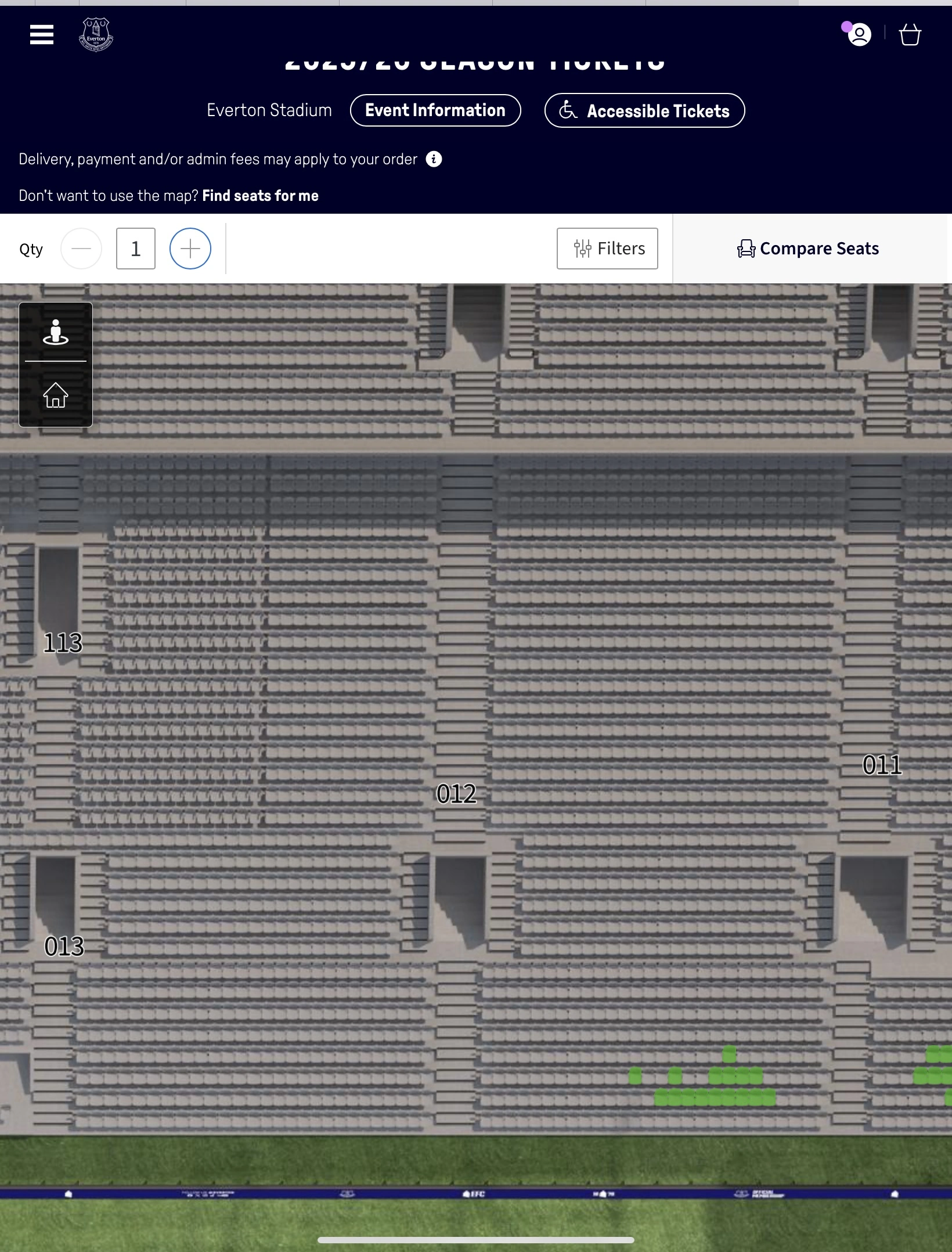Select block 012 label on map
This screenshot has width=952, height=1252.
pos(456,794)
